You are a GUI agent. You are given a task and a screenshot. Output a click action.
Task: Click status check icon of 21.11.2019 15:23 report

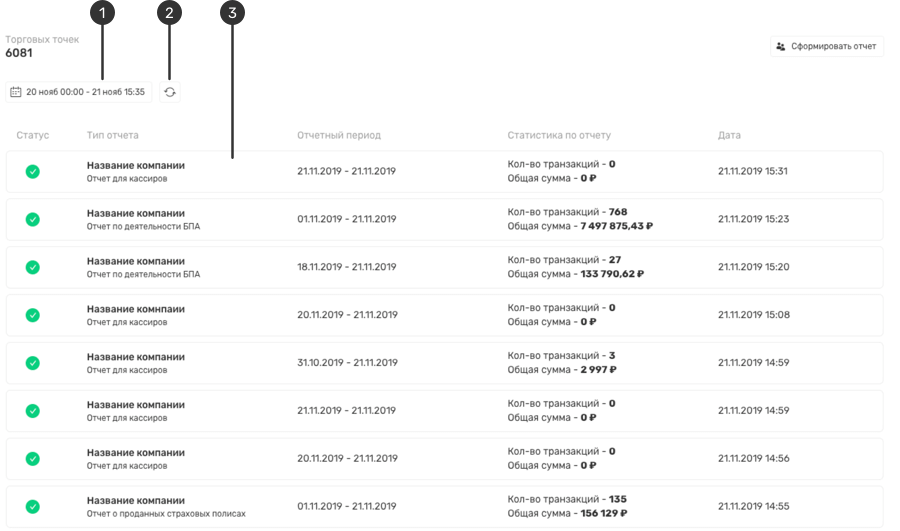(33, 219)
